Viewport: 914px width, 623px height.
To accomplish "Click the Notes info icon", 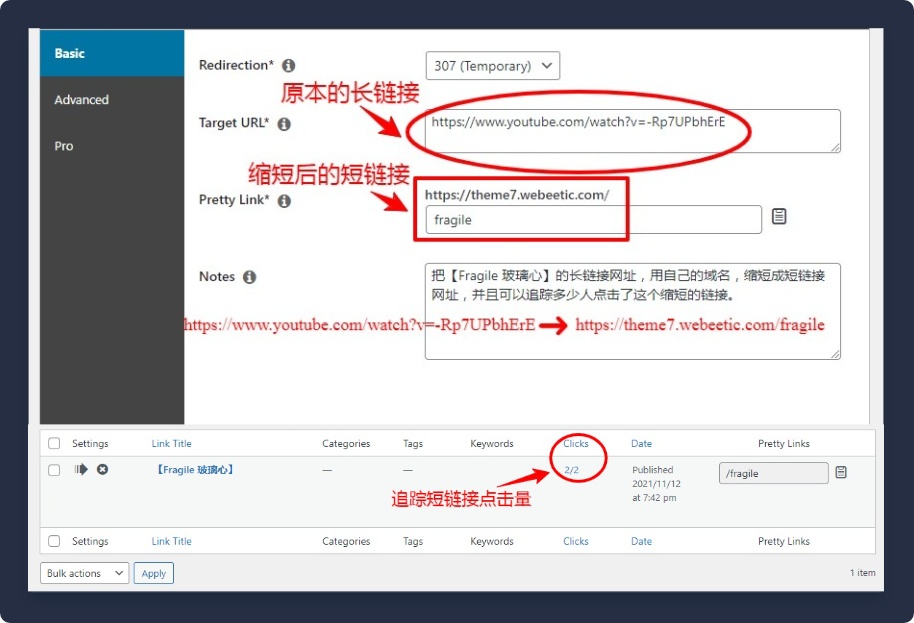I will pos(249,277).
